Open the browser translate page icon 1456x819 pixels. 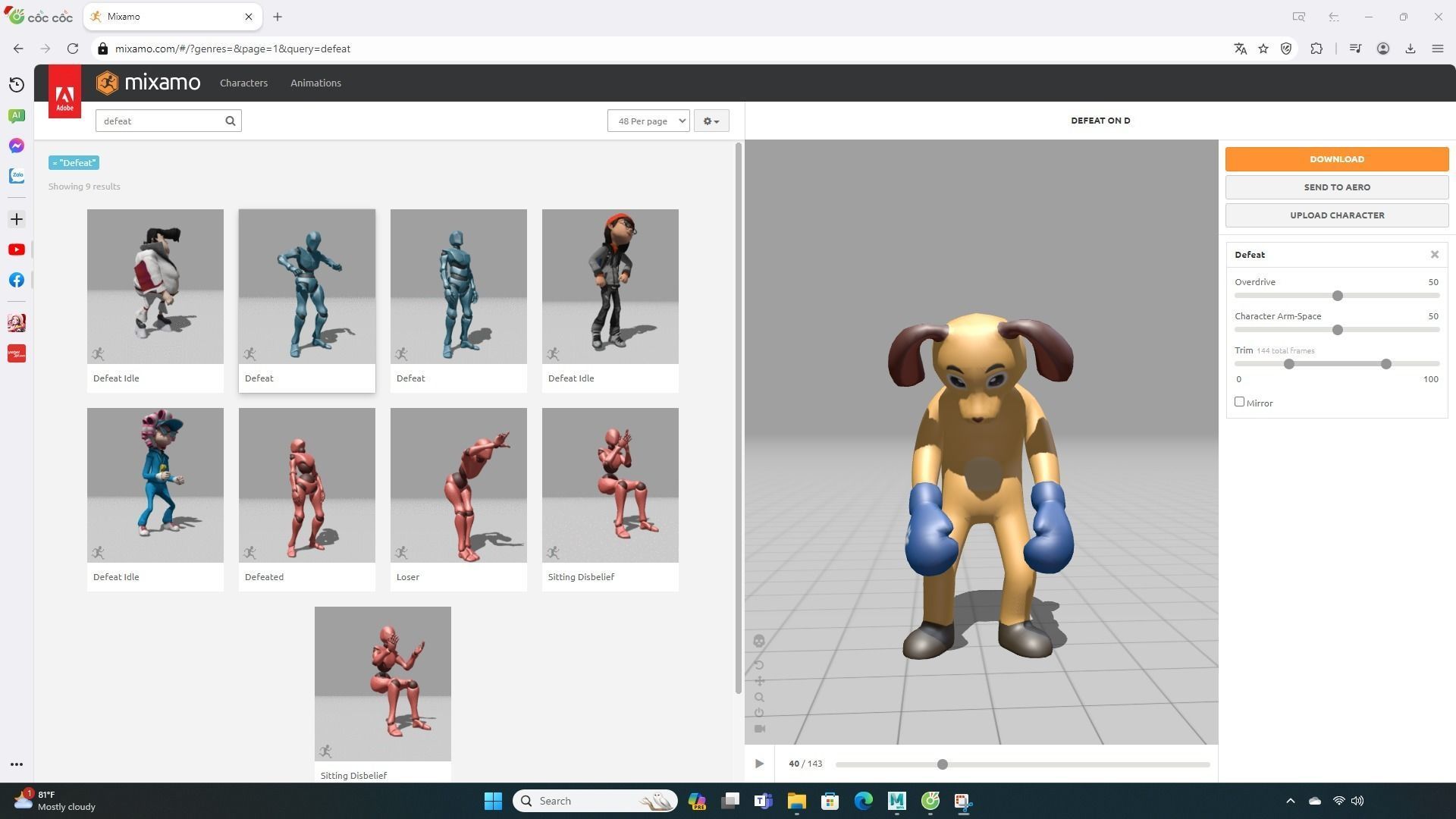1241,49
